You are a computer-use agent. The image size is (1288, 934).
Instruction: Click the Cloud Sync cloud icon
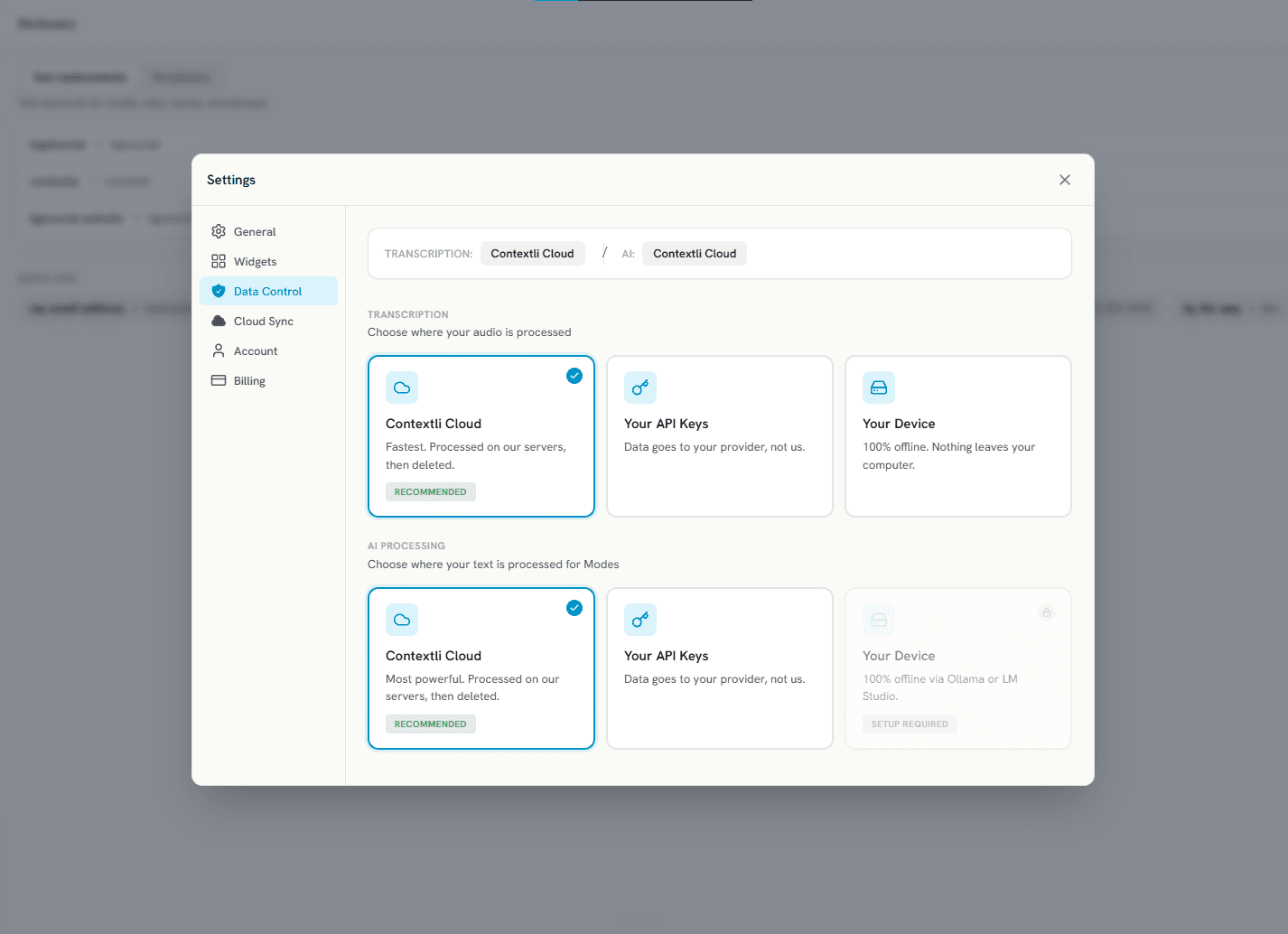pyautogui.click(x=219, y=321)
